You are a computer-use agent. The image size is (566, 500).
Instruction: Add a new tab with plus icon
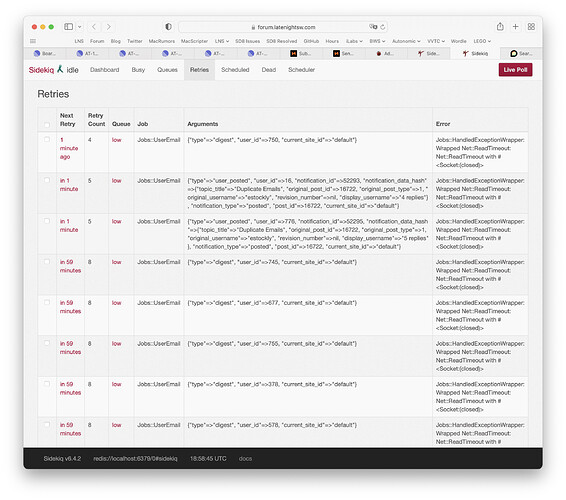pos(515,27)
